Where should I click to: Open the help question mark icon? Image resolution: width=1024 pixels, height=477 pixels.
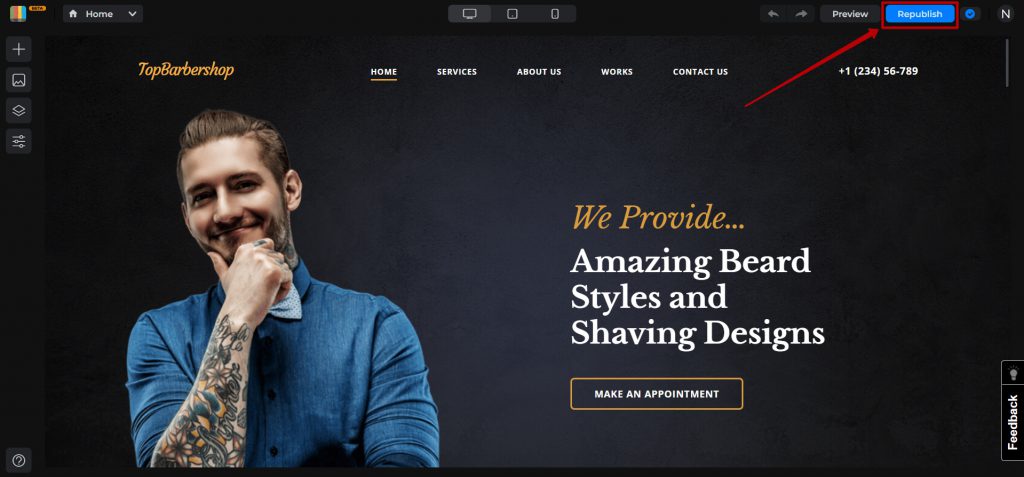point(18,461)
